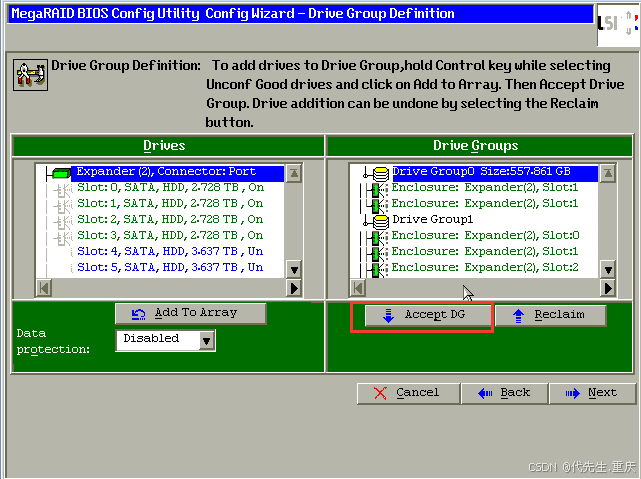Click drive icon beside Slot: 2 SATA drive
This screenshot has width=641, height=479.
click(63, 221)
